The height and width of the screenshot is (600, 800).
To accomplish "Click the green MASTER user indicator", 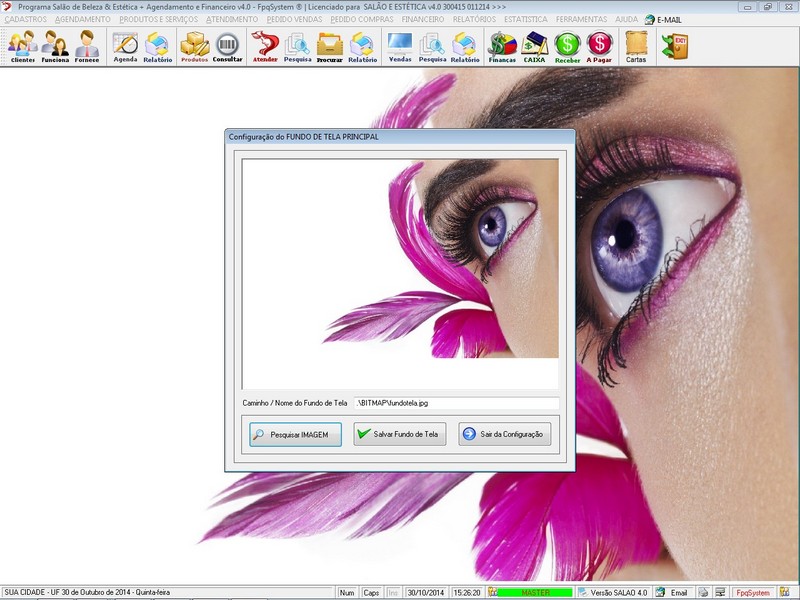I will tap(535, 592).
